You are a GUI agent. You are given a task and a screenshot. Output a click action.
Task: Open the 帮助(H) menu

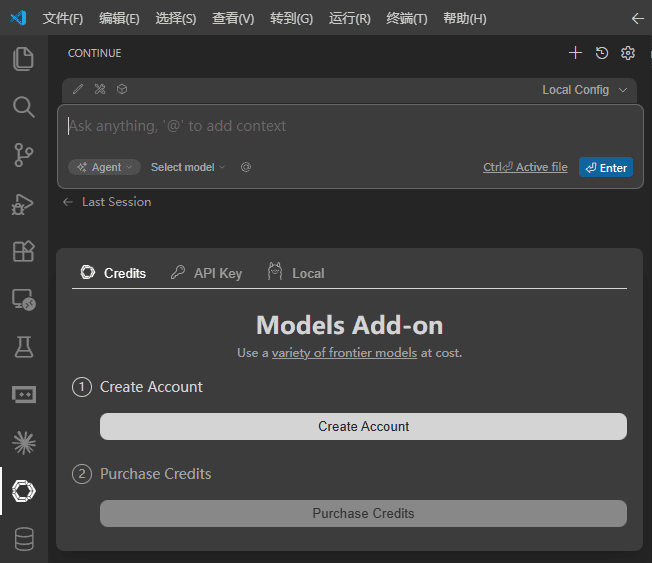point(465,18)
